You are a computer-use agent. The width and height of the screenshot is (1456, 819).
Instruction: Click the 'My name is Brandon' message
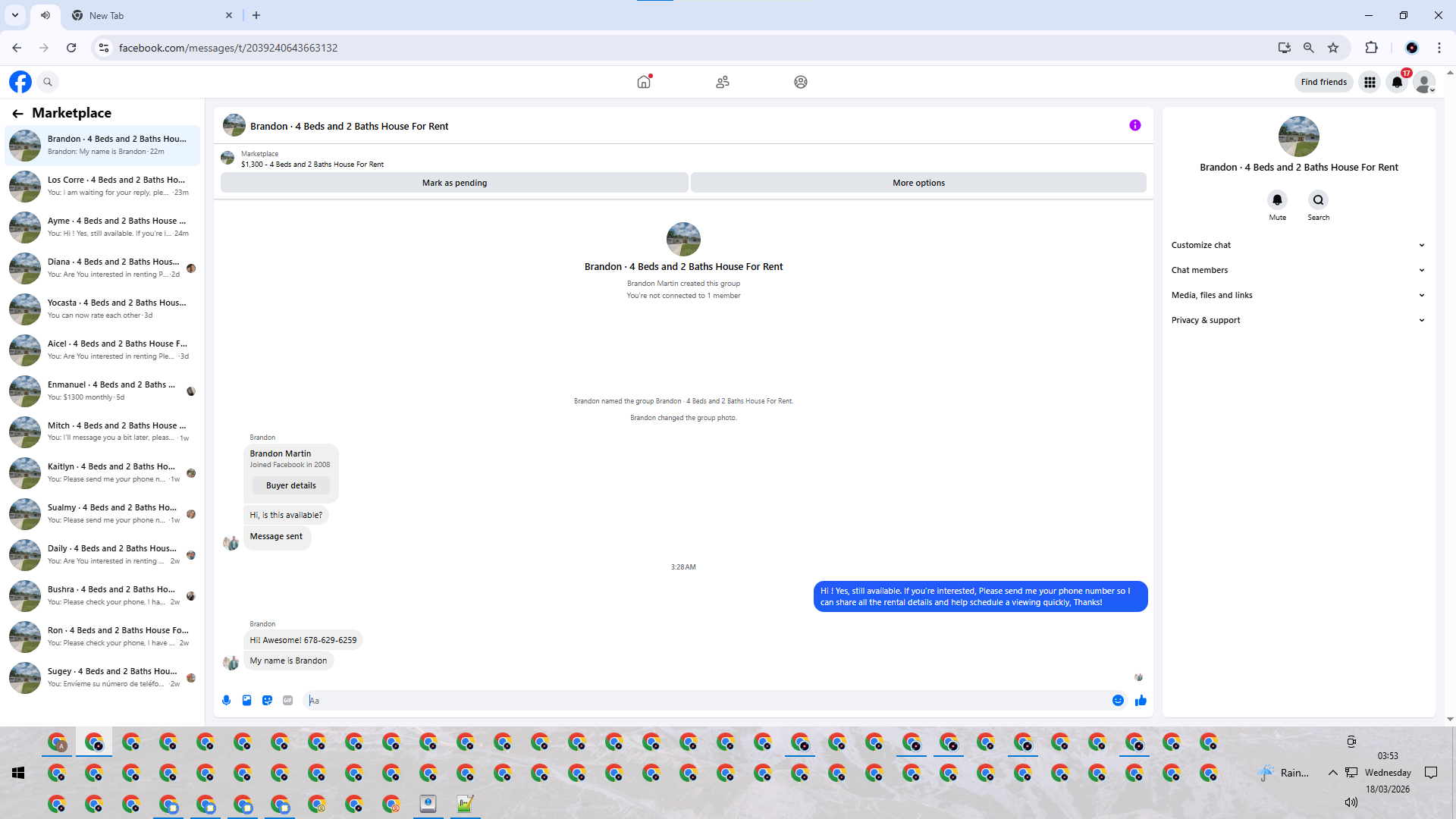point(288,661)
